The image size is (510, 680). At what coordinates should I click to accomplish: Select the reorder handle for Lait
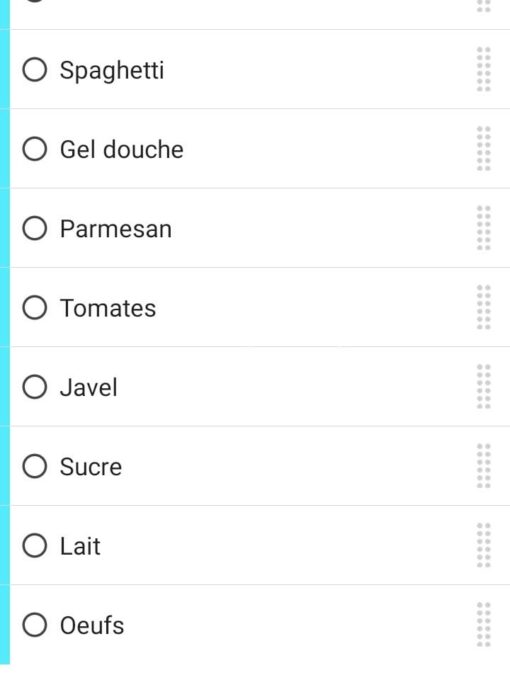(484, 546)
